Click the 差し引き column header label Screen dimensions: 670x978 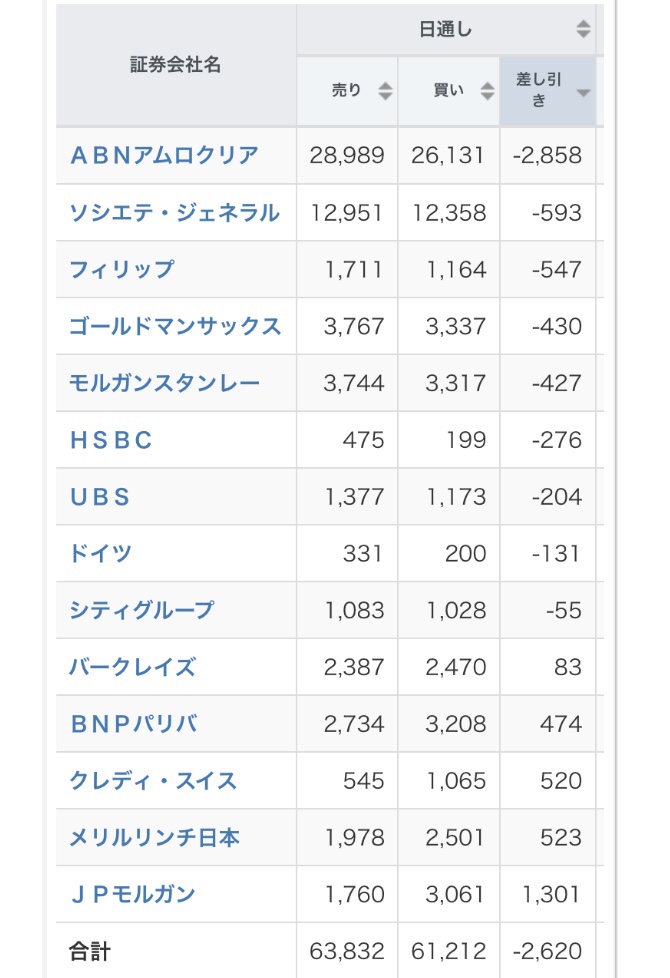539,90
